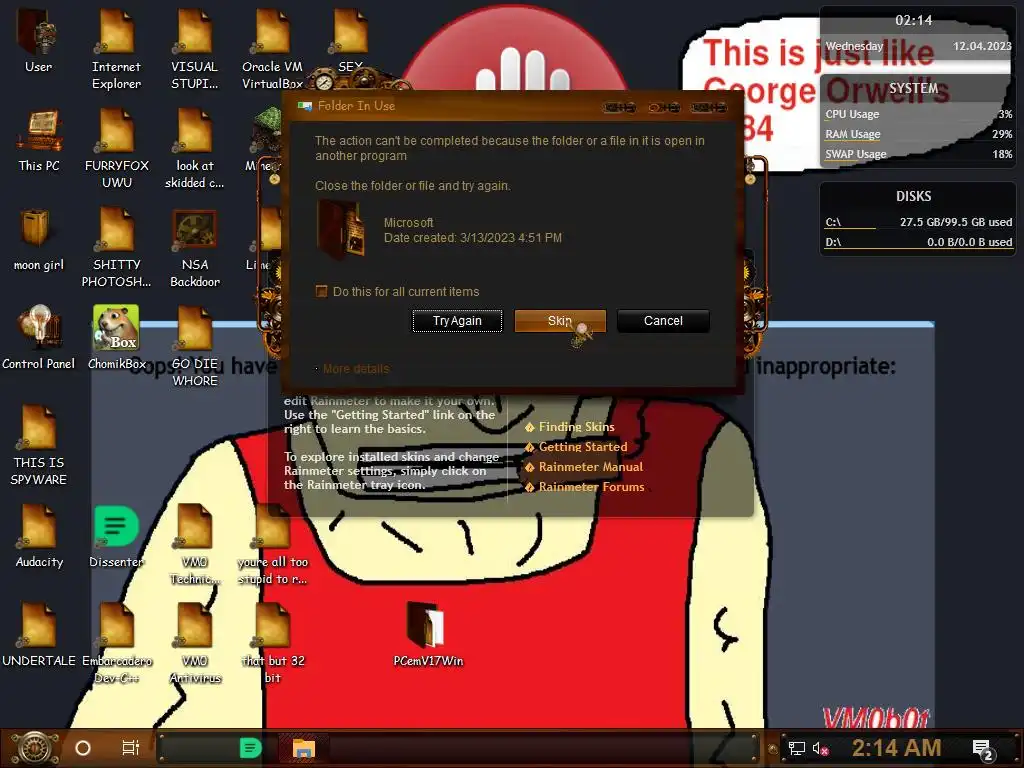Launch the ChomikBox desktop shortcut
Image resolution: width=1024 pixels, height=768 pixels.
pyautogui.click(x=116, y=337)
